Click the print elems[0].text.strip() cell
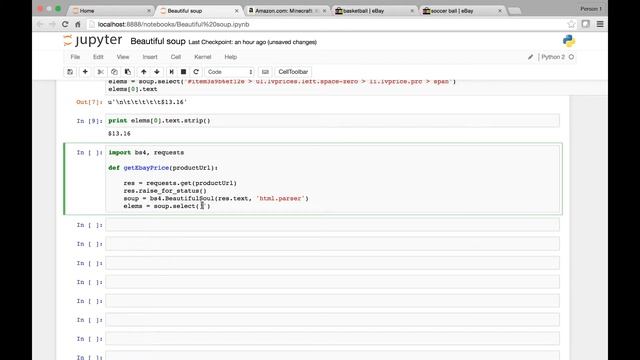 point(332,121)
